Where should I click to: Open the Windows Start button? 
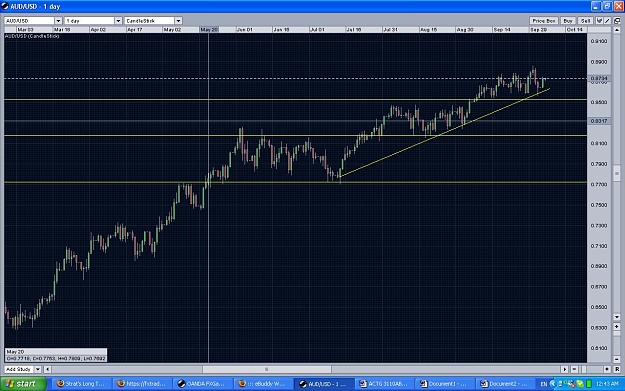(23, 384)
